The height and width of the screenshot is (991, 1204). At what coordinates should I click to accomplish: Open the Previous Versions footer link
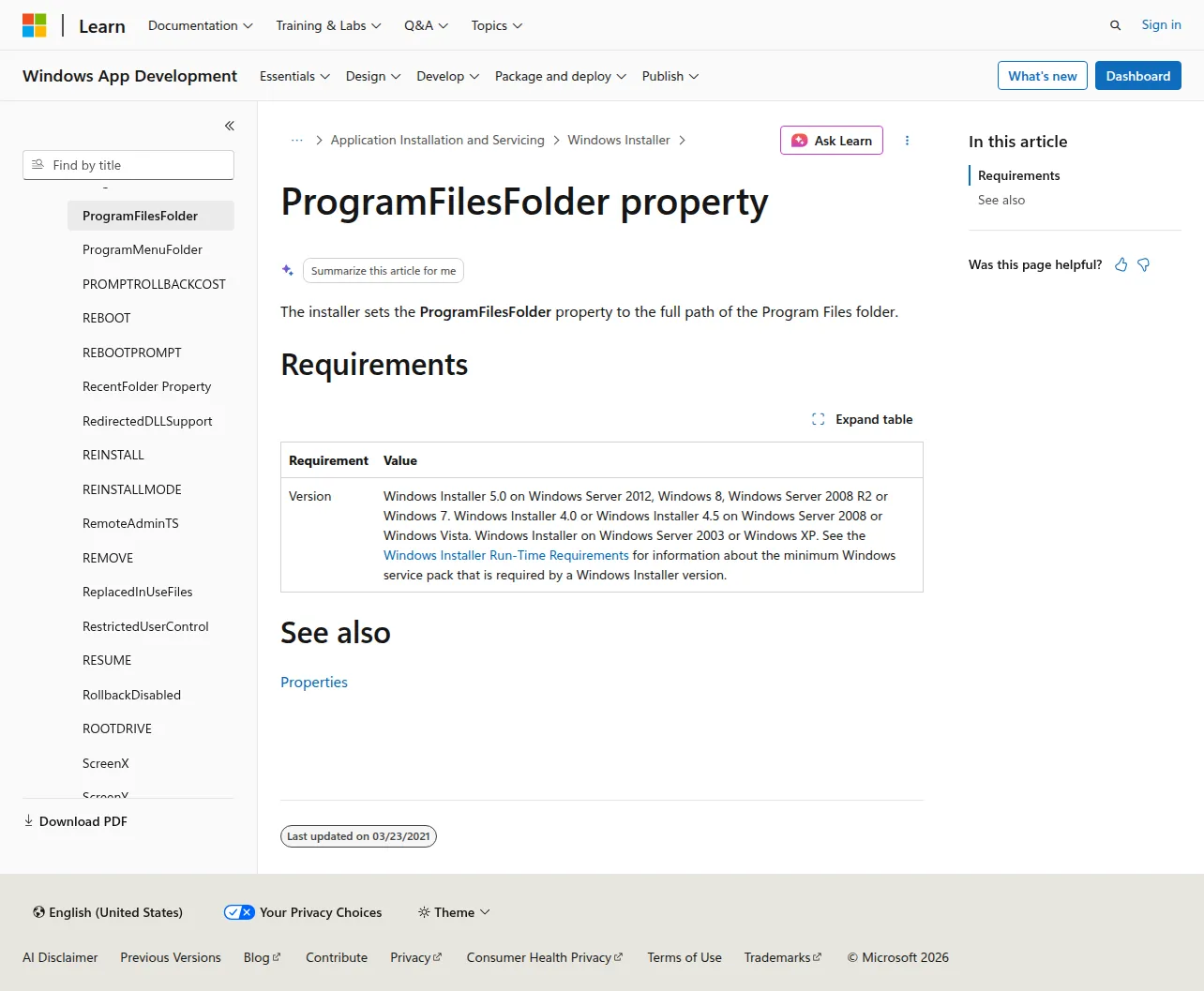point(171,957)
